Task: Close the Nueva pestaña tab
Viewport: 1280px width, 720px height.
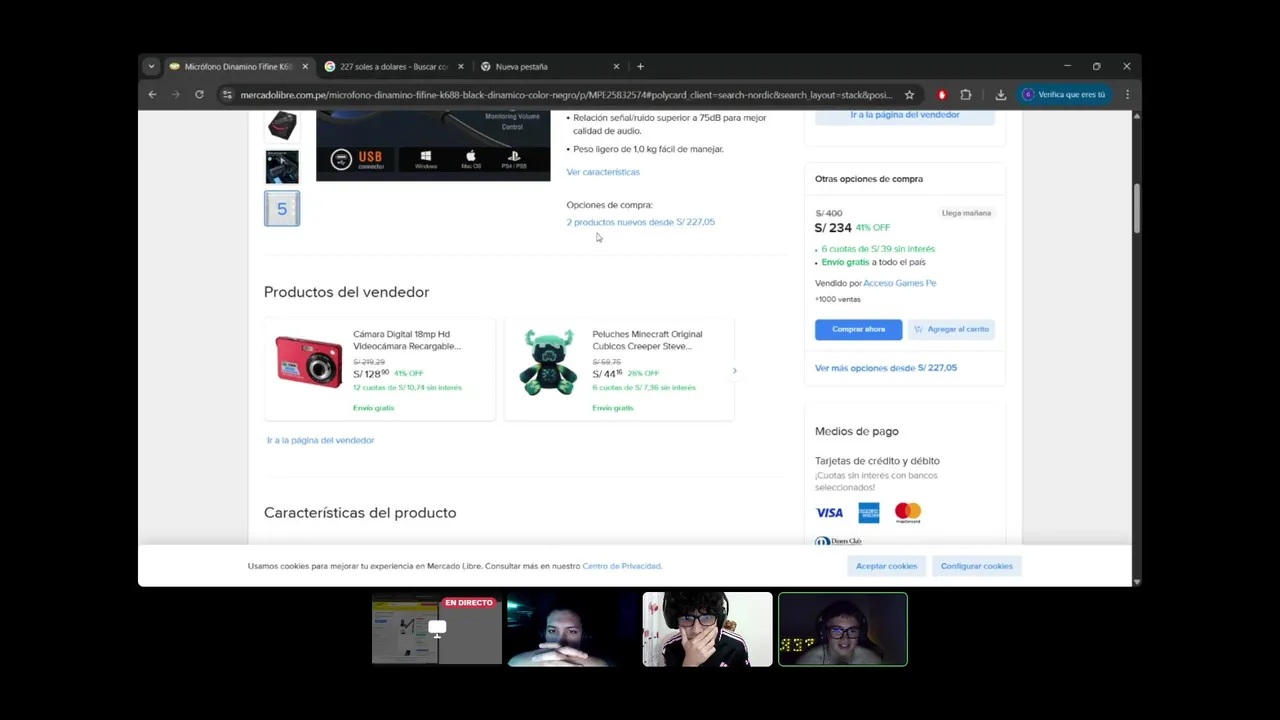Action: 617,67
